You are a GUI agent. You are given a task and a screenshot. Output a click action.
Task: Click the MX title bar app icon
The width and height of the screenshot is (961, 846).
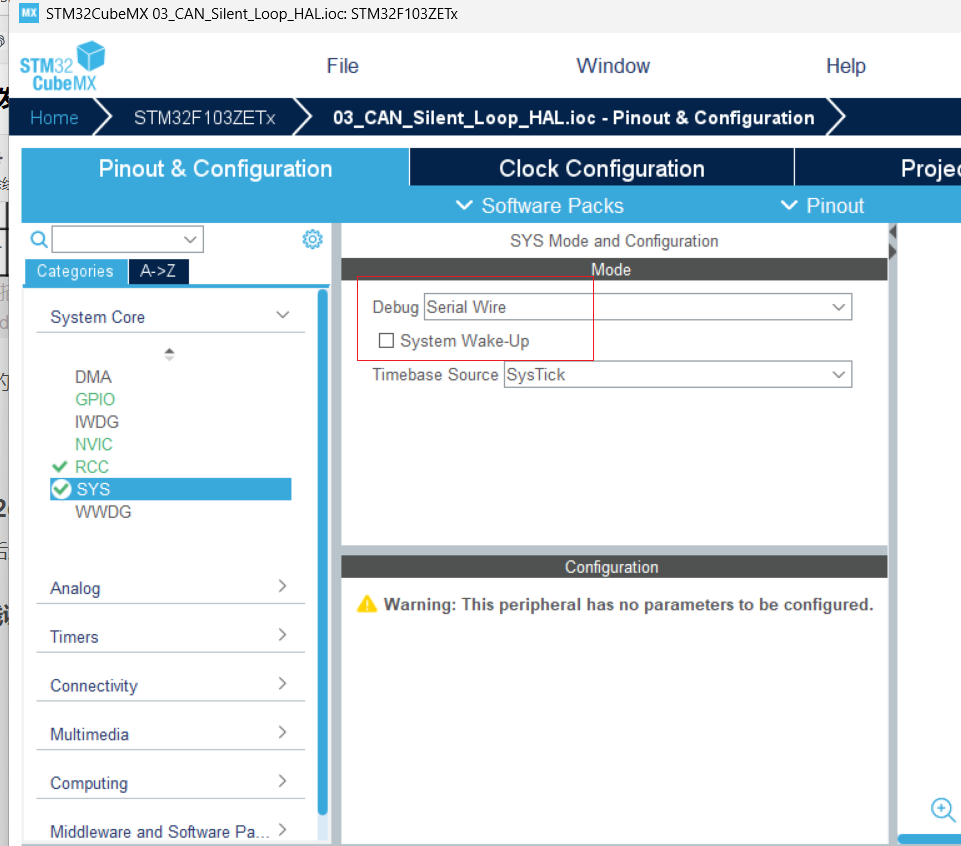[x=29, y=13]
